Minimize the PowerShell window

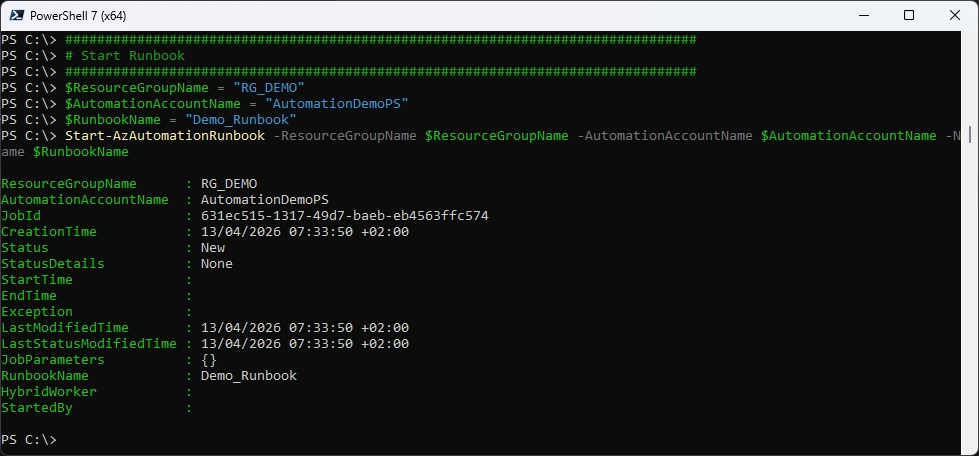(x=861, y=16)
